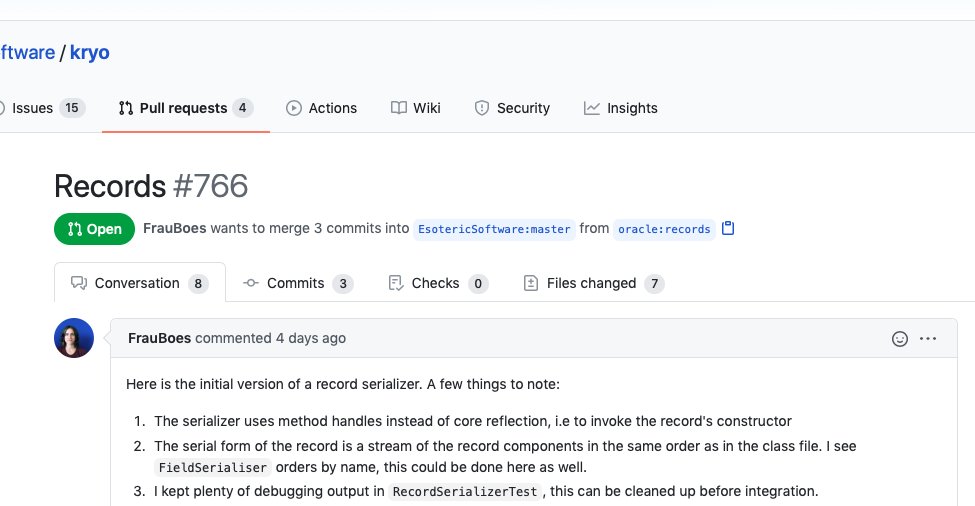Click the Conversation speech bubble icon
This screenshot has width=975, height=506.
[x=79, y=283]
